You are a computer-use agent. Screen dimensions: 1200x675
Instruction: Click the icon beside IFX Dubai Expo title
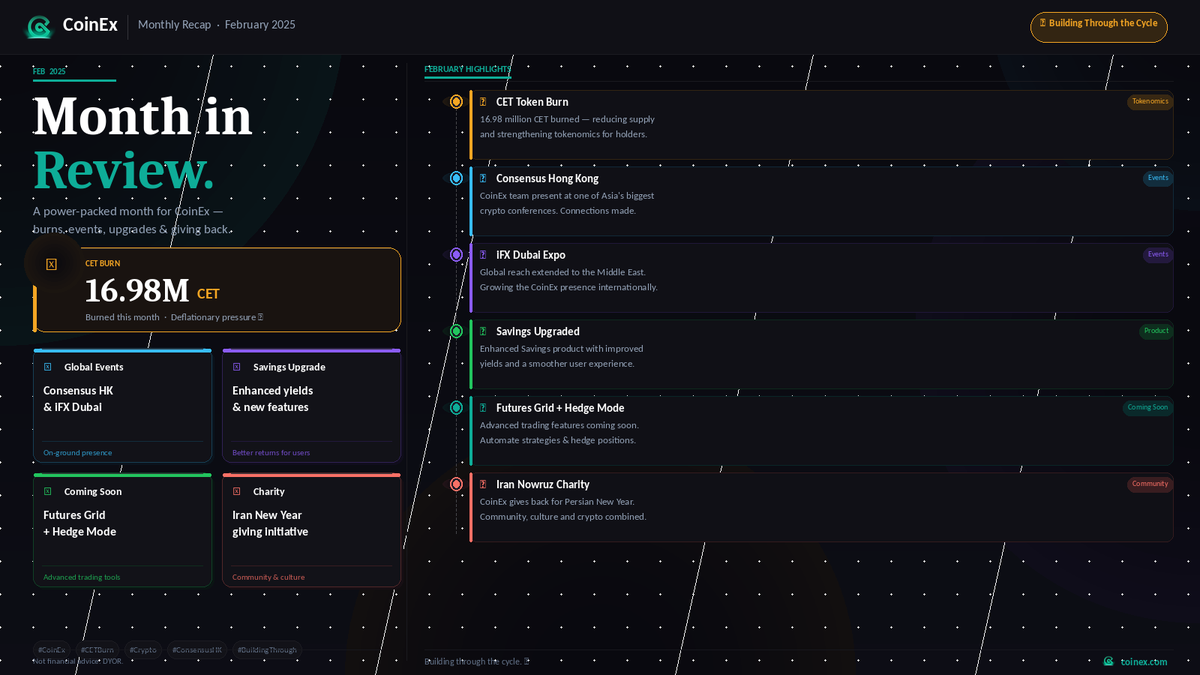[483, 255]
